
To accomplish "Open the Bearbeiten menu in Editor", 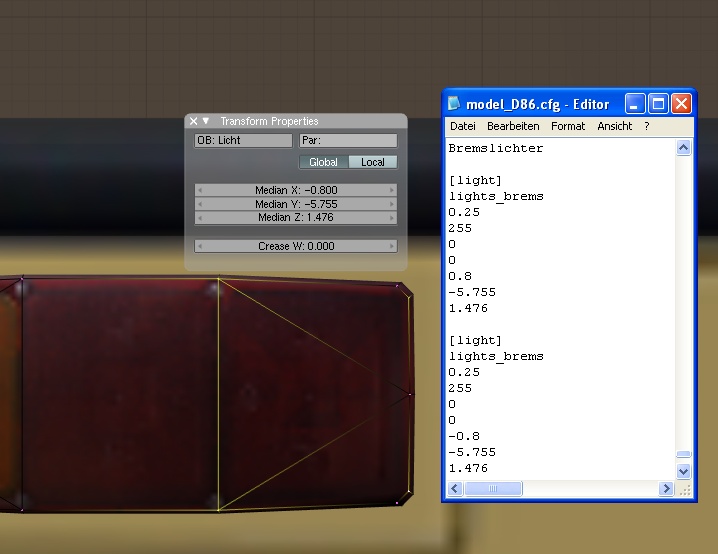I will coord(513,126).
